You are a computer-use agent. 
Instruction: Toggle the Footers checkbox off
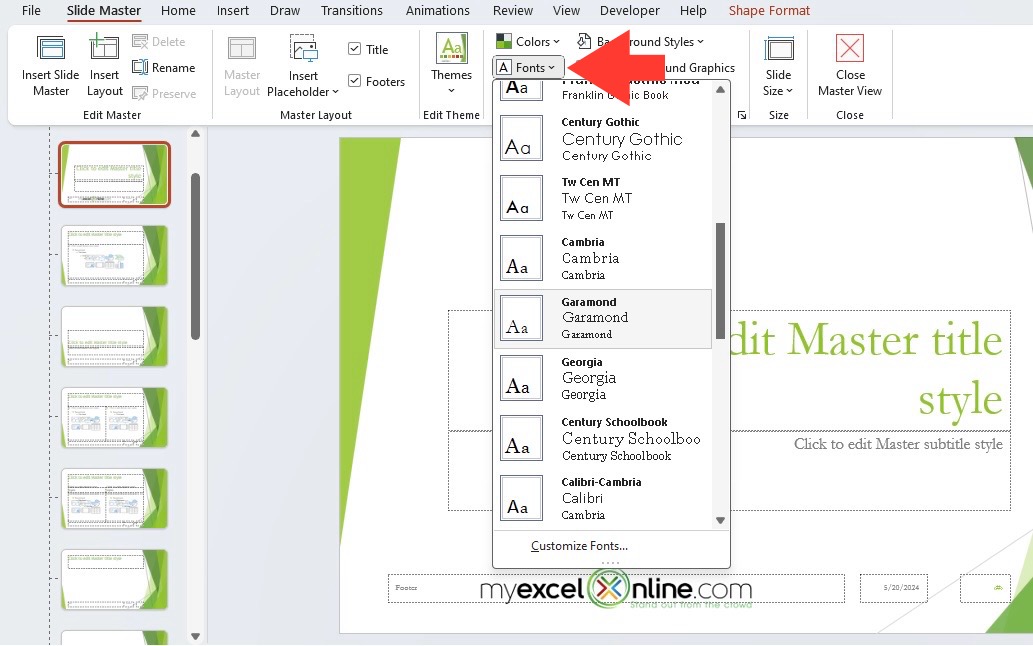coord(354,81)
